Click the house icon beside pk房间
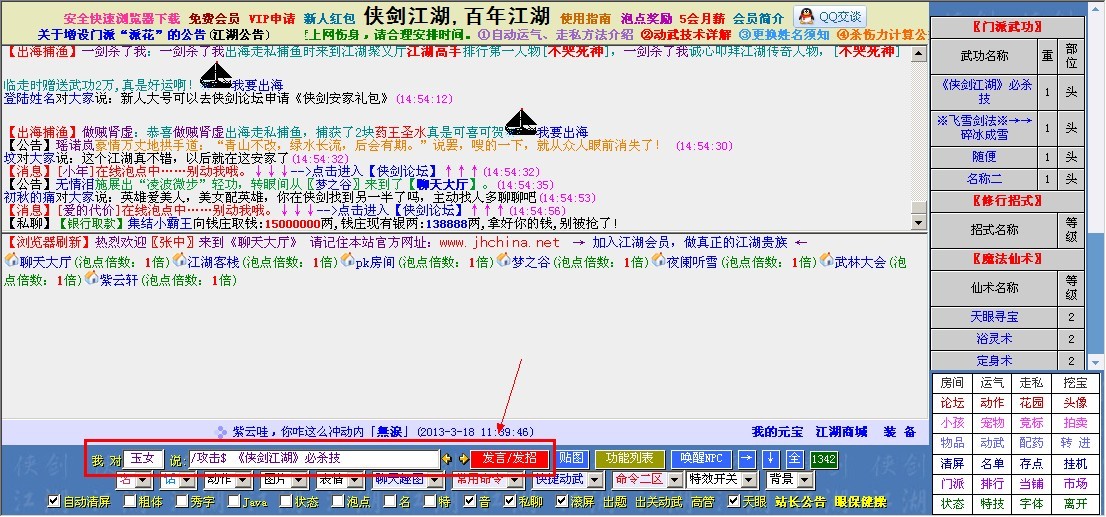The height and width of the screenshot is (517, 1106). click(347, 260)
